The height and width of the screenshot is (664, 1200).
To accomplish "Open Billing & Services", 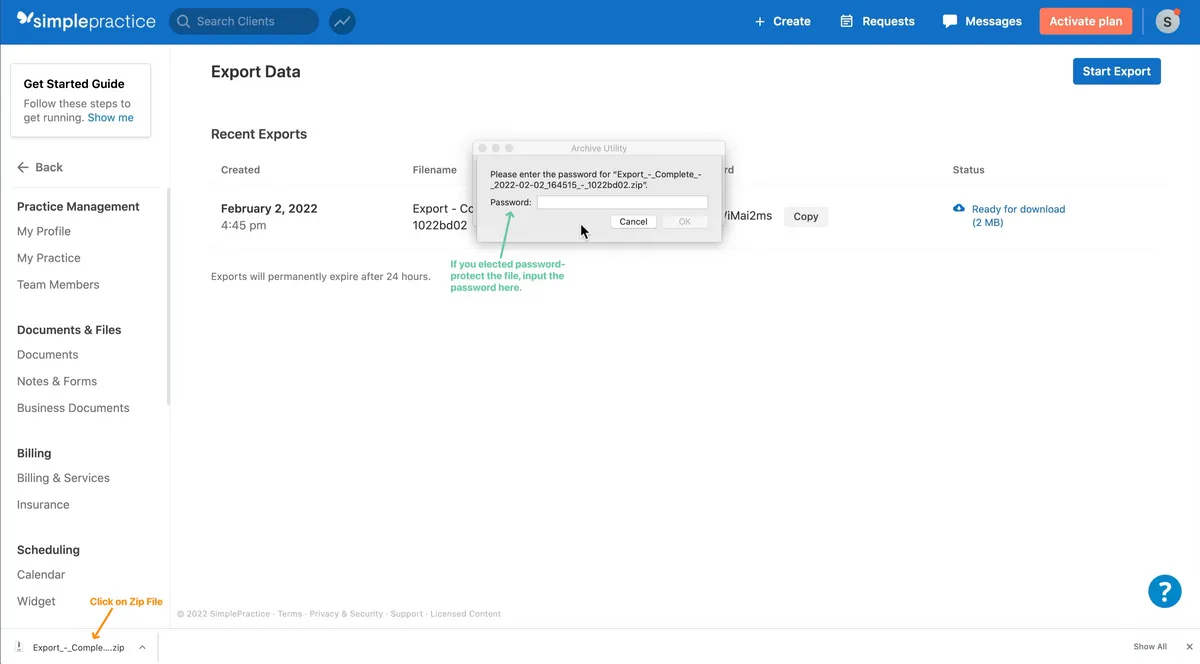I will (x=63, y=478).
